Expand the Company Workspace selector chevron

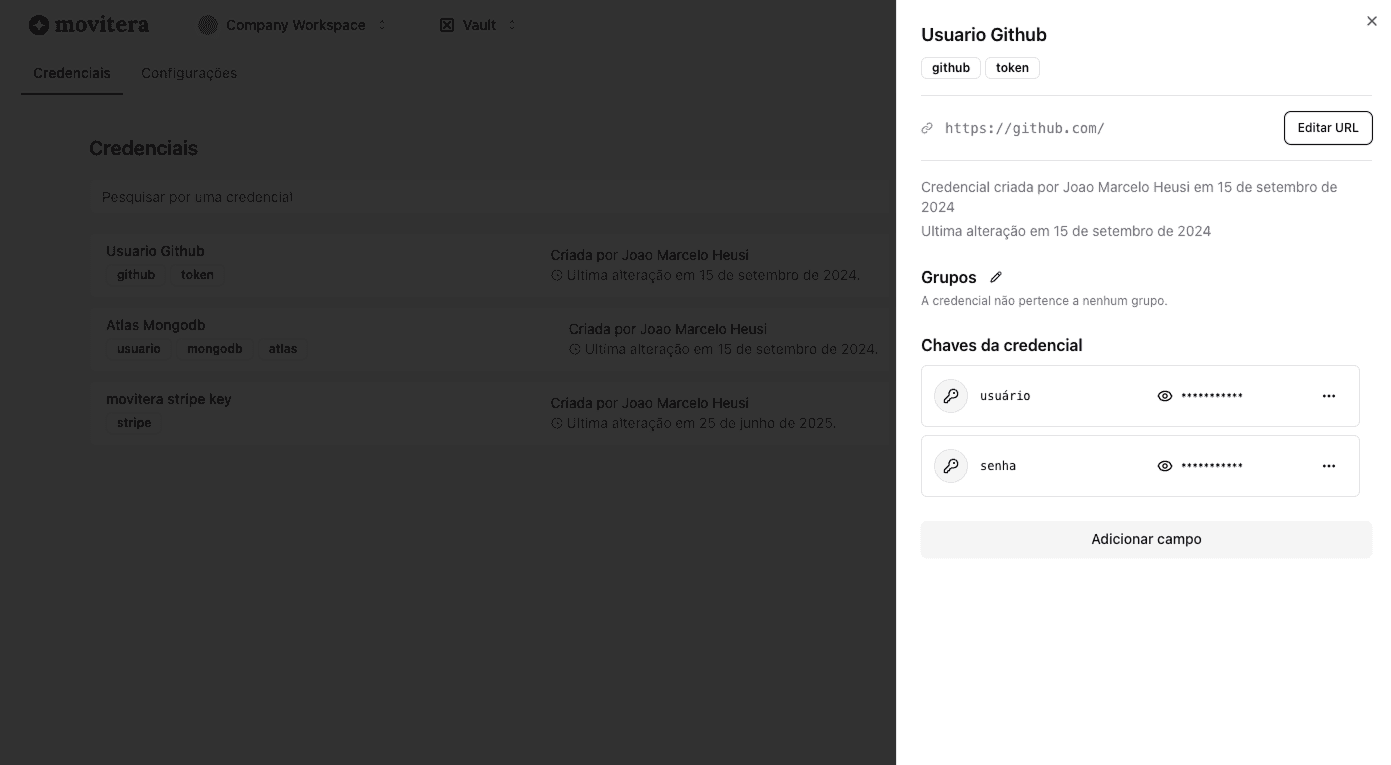coord(382,25)
